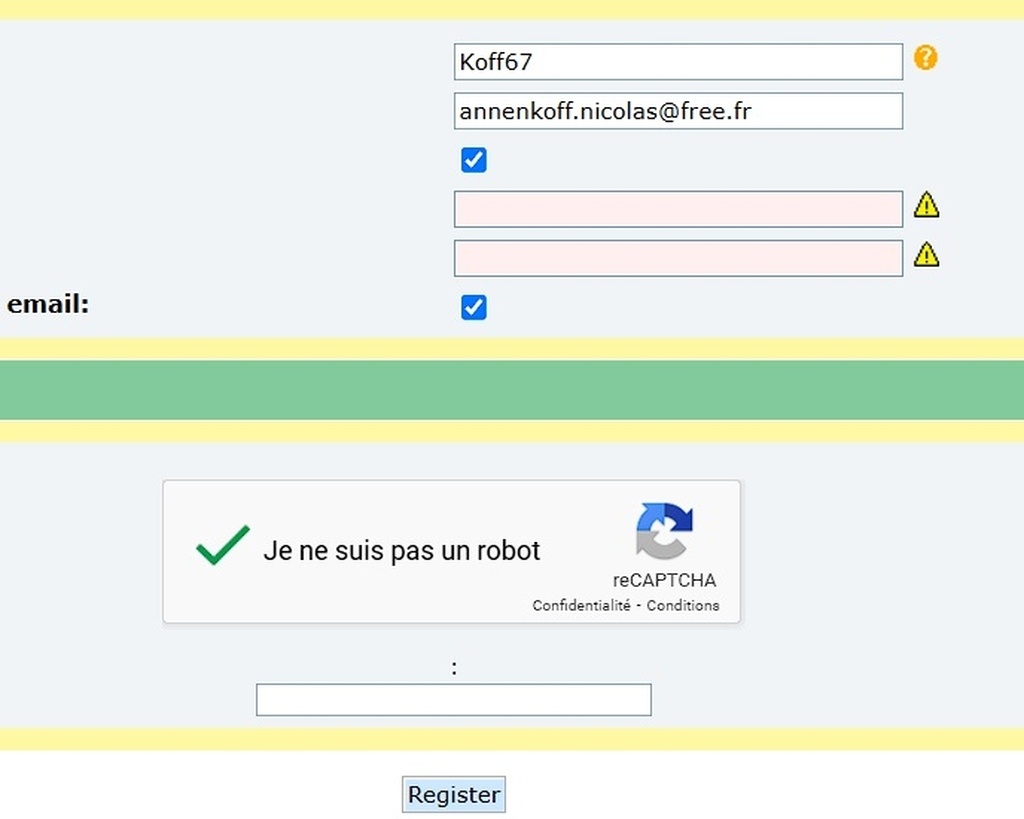Open the Confidentialité link
1024x819 pixels.
point(581,605)
